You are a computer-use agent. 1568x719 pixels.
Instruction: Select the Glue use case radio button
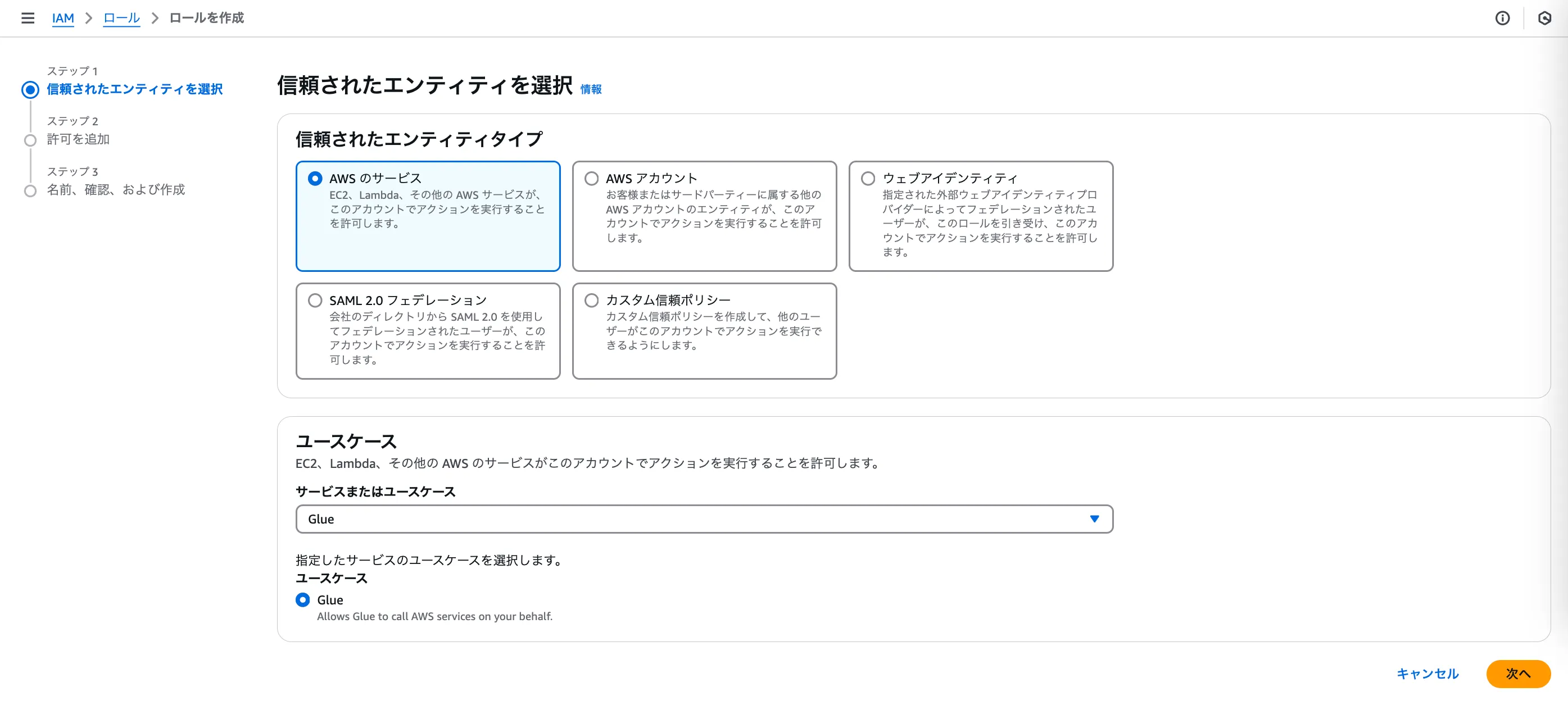(x=302, y=600)
